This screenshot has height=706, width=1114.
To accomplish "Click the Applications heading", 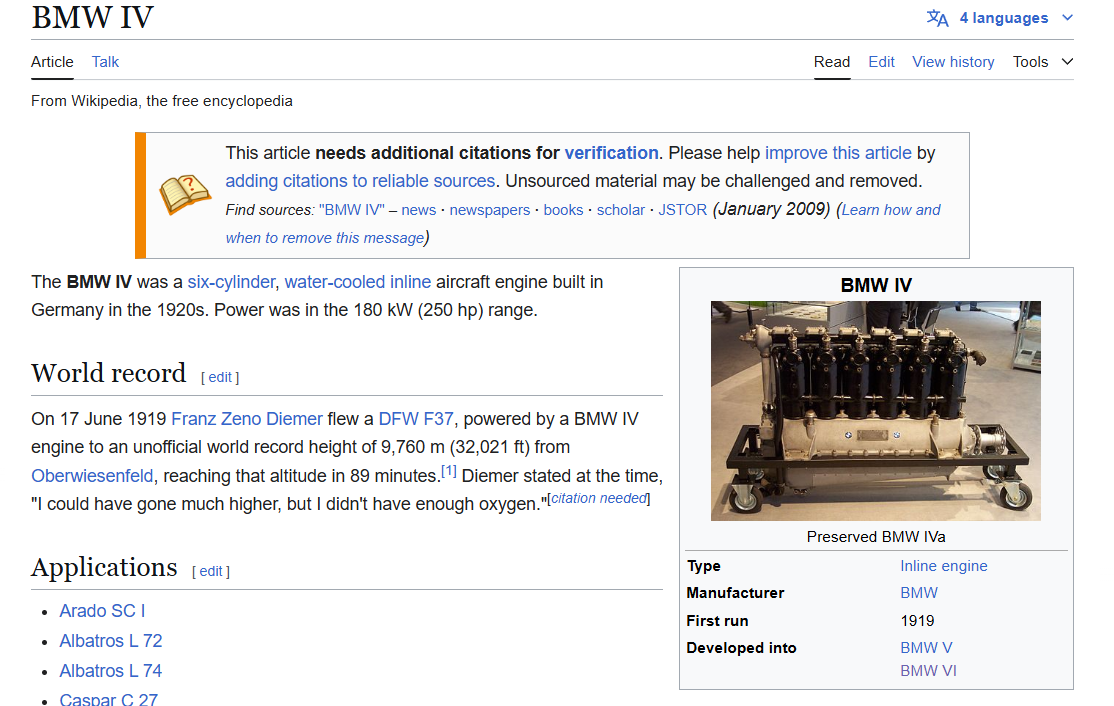I will pyautogui.click(x=104, y=567).
